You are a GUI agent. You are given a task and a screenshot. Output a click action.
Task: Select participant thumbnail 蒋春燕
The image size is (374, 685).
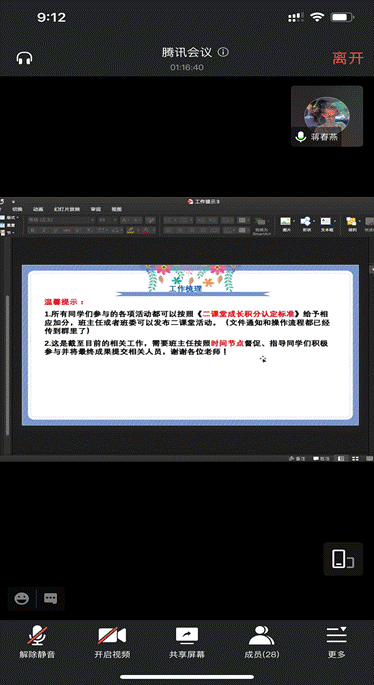tap(327, 116)
